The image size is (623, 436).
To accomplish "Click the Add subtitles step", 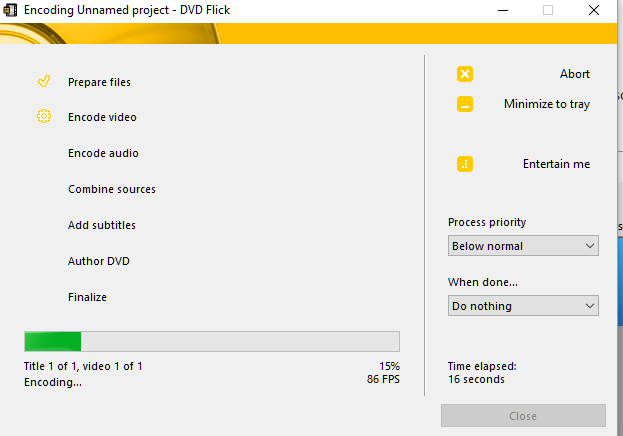I will pos(102,225).
